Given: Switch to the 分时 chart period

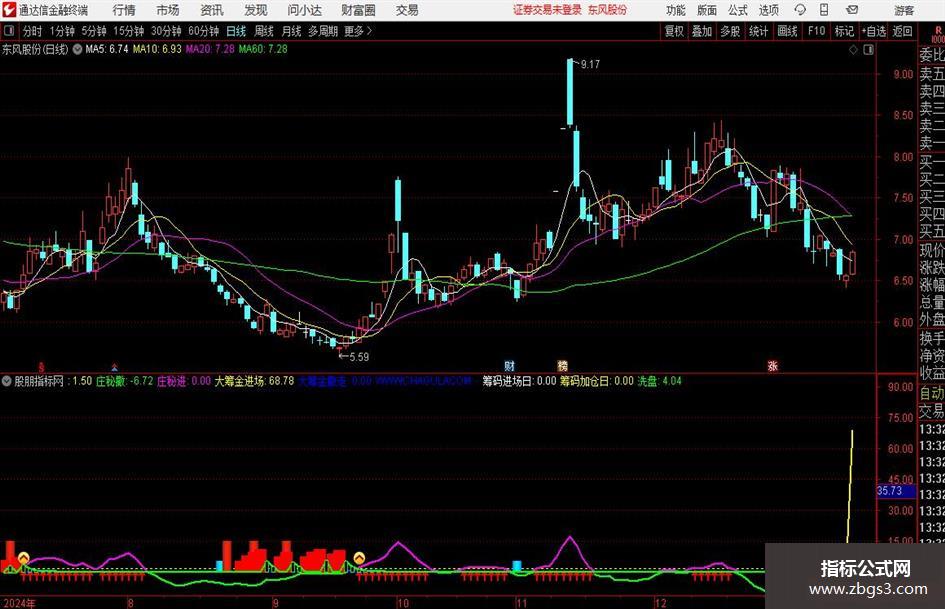Looking at the screenshot, I should coord(32,31).
